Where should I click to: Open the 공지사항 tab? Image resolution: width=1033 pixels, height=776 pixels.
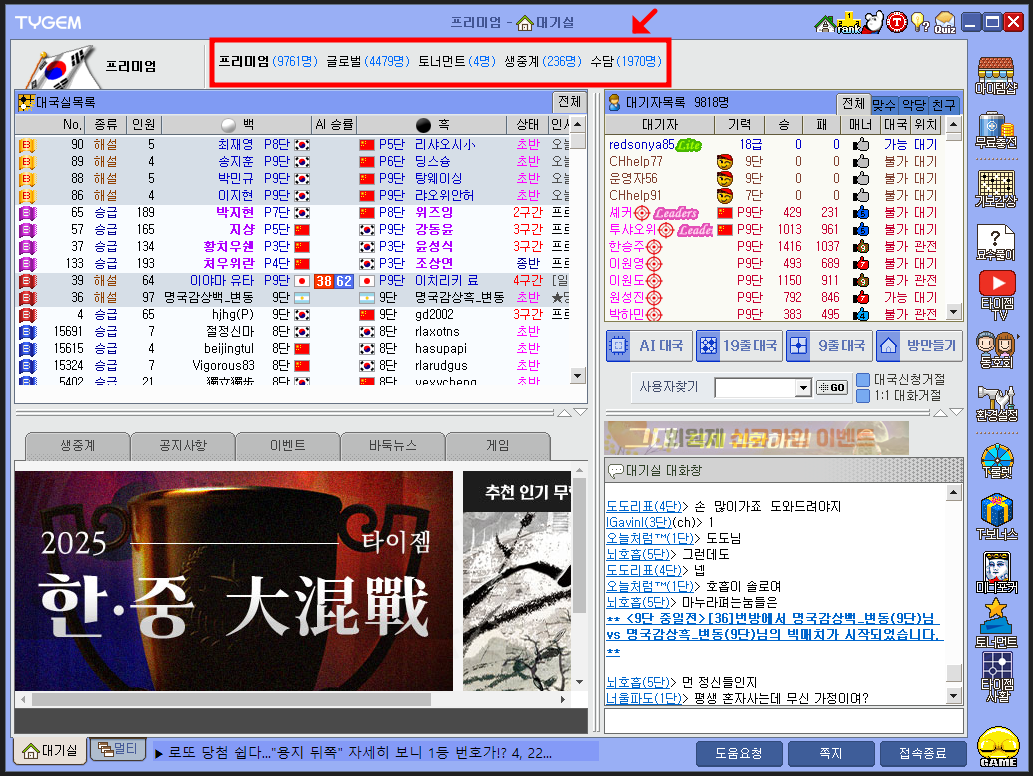click(182, 446)
